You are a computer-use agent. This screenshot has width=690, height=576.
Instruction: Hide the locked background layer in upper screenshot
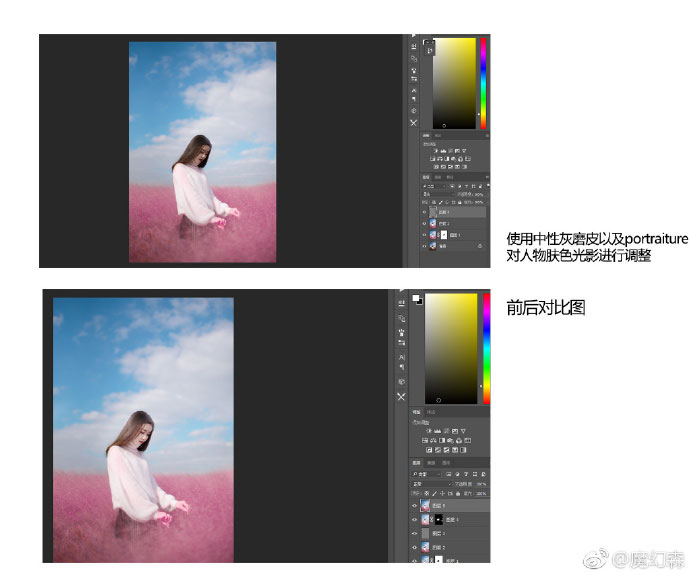pos(424,246)
